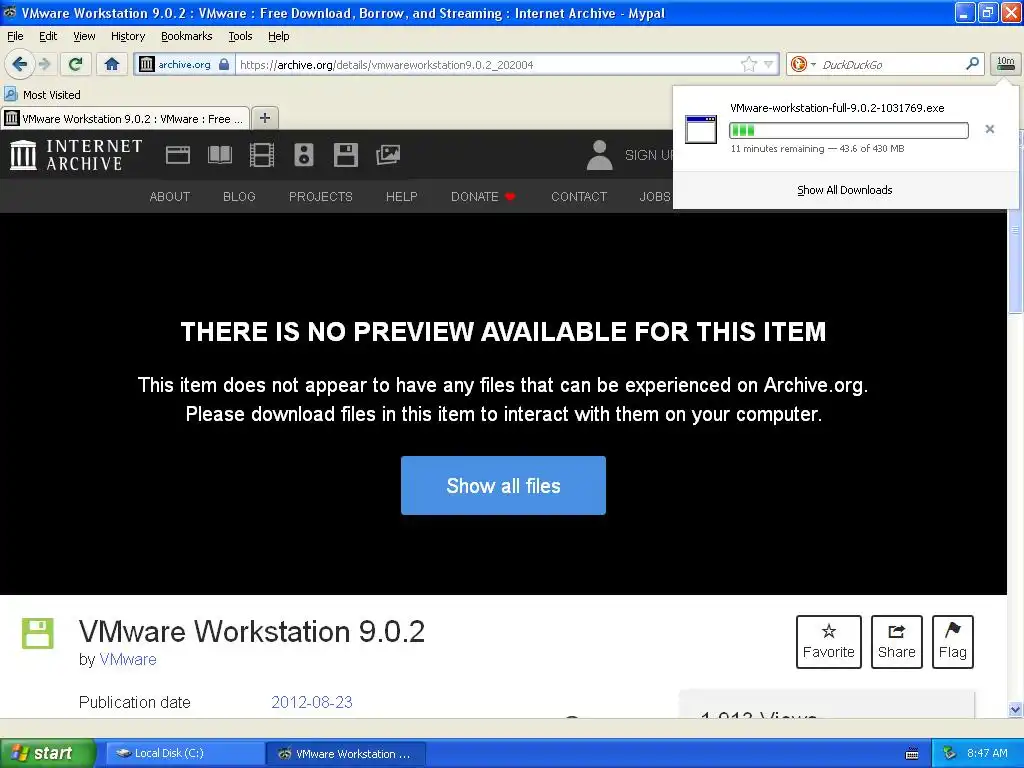Click the search magnifier icon

click(x=972, y=63)
